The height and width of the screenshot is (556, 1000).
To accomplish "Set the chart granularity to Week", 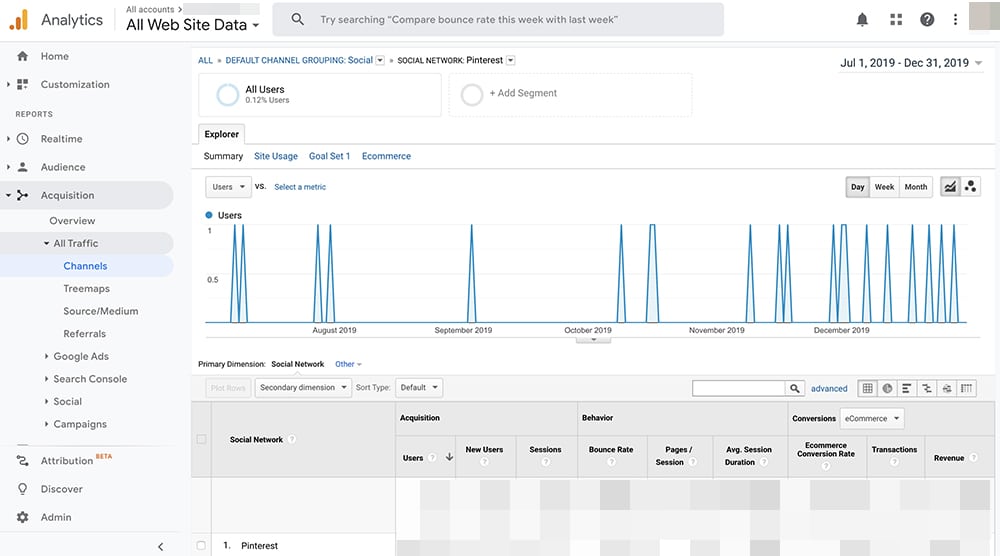I will click(884, 187).
